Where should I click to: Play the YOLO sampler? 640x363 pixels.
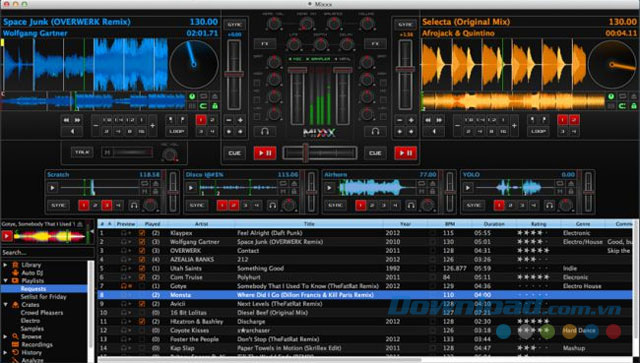[468, 188]
